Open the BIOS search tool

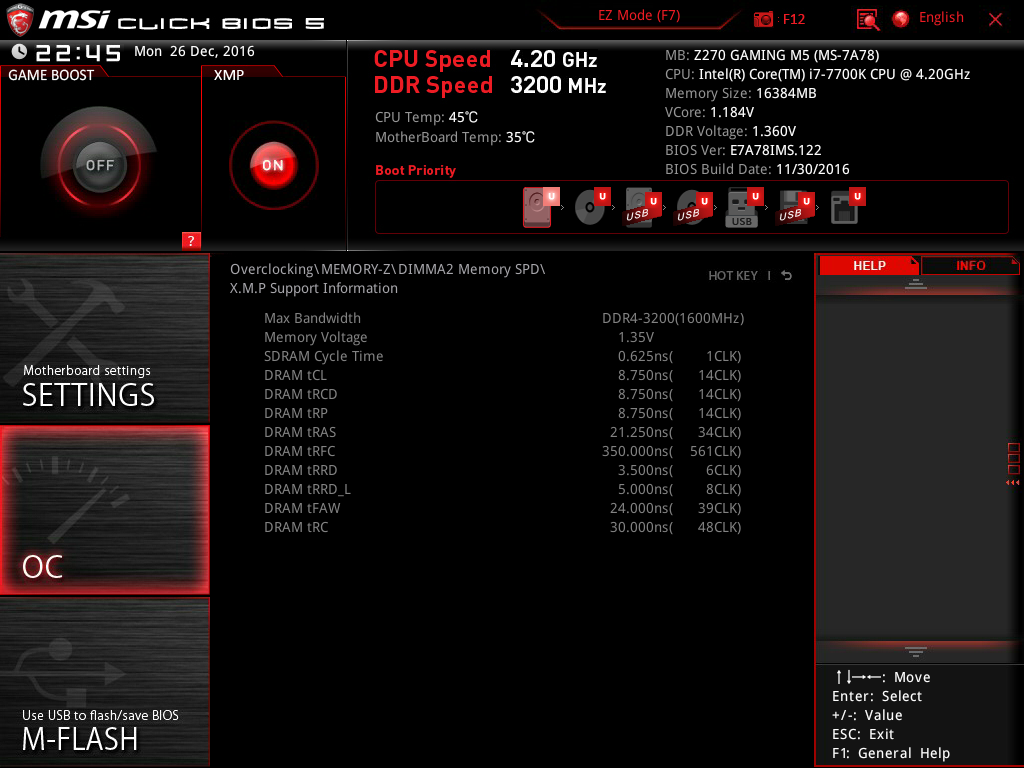pyautogui.click(x=868, y=20)
